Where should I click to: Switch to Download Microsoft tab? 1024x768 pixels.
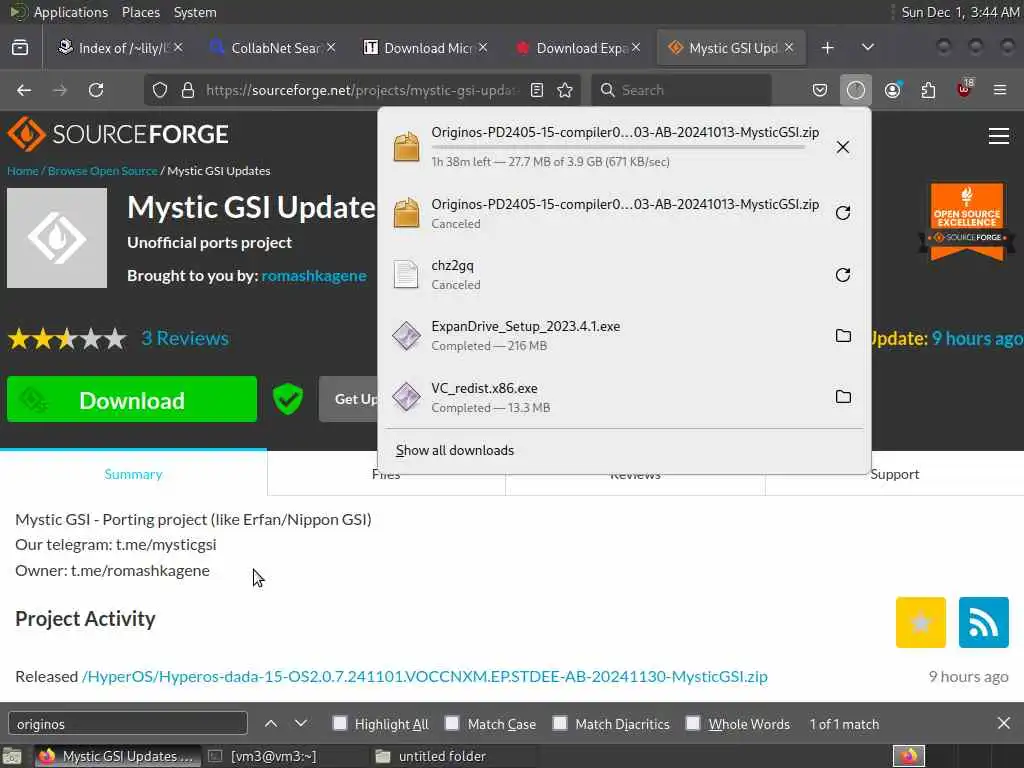pyautogui.click(x=426, y=48)
